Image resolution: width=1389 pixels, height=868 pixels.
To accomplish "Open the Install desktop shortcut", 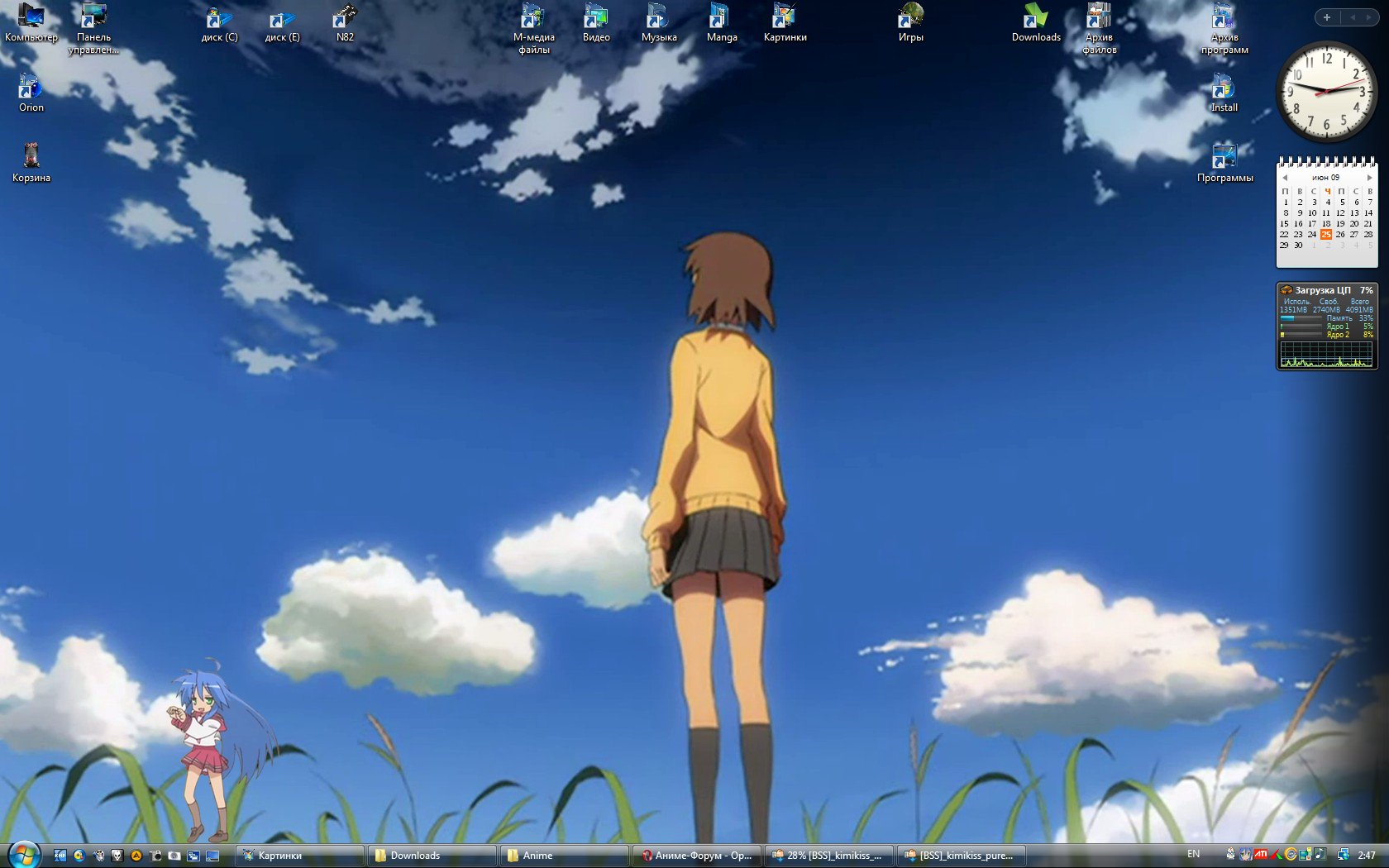I will pos(1224,93).
